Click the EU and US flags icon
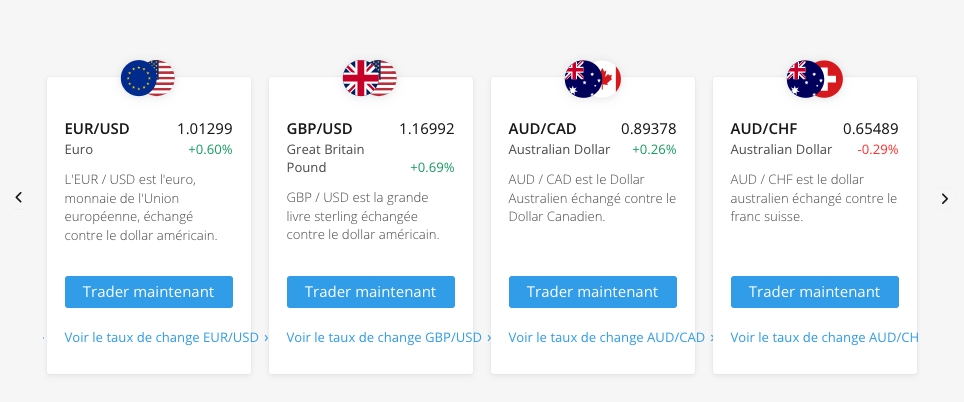 click(148, 78)
